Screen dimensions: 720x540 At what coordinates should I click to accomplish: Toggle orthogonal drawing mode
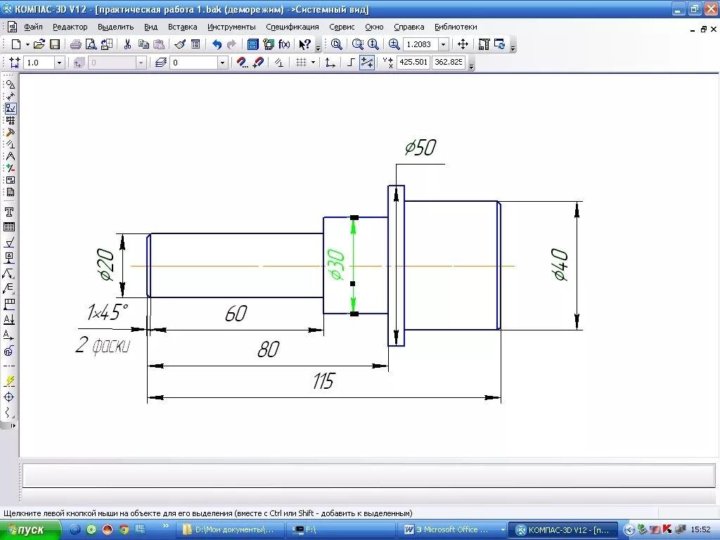pyautogui.click(x=349, y=62)
